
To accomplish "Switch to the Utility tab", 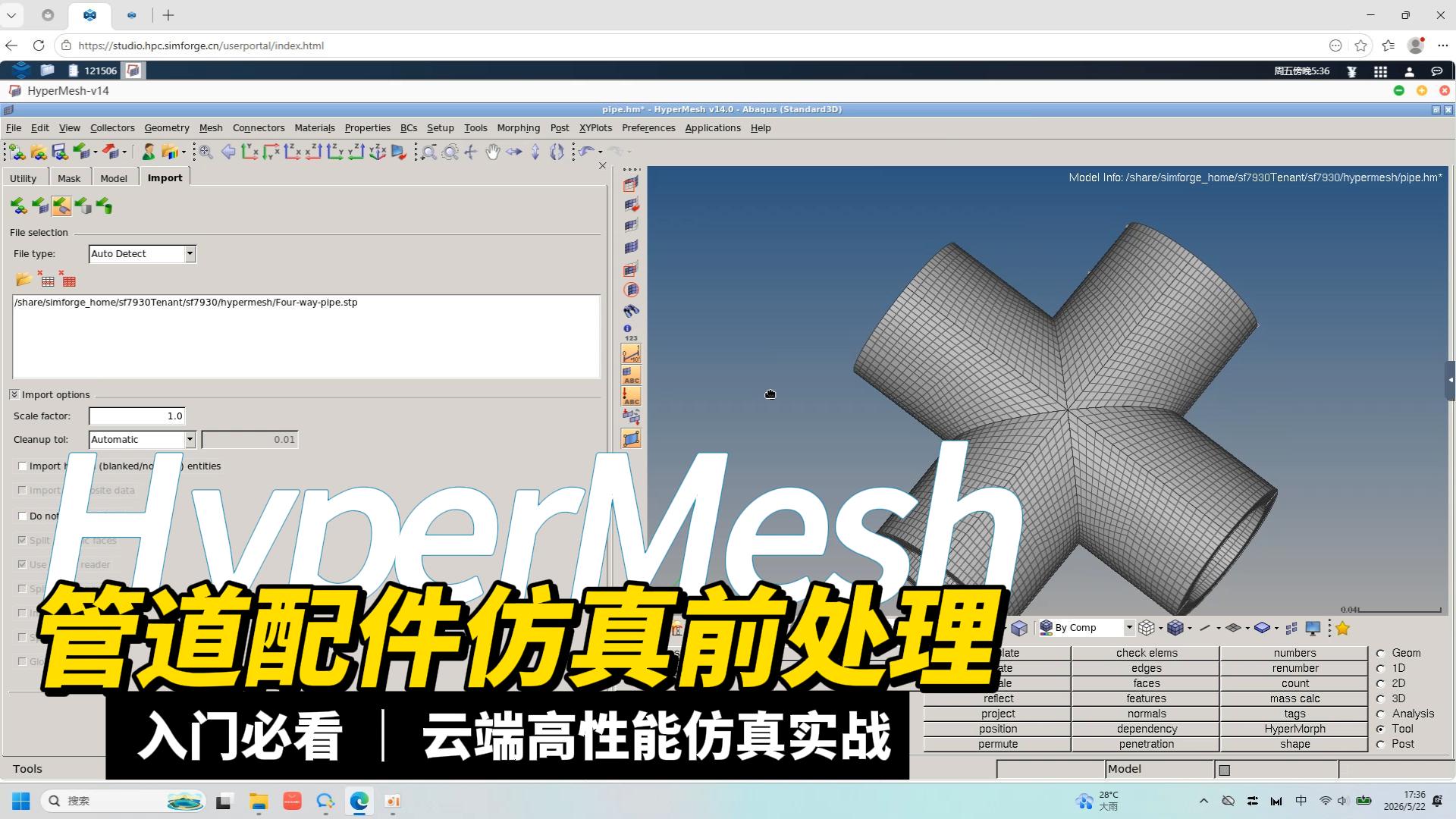I will point(23,178).
